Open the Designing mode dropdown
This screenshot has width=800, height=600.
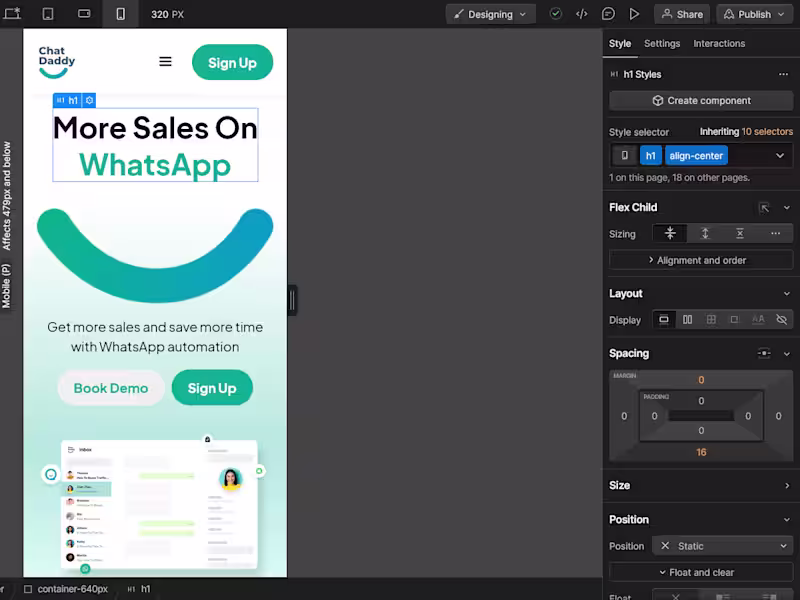point(490,14)
